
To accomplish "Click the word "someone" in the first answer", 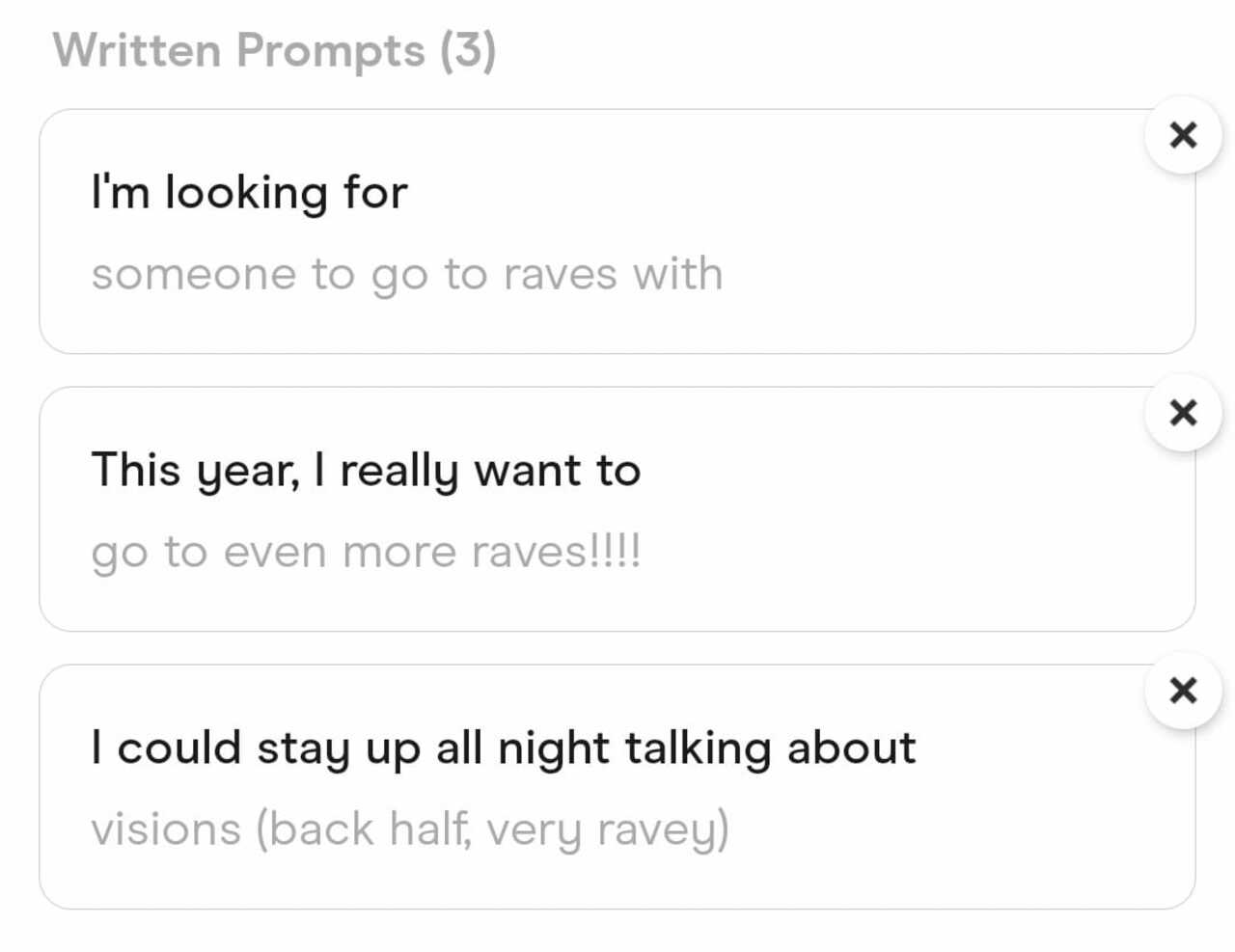I will click(x=193, y=275).
